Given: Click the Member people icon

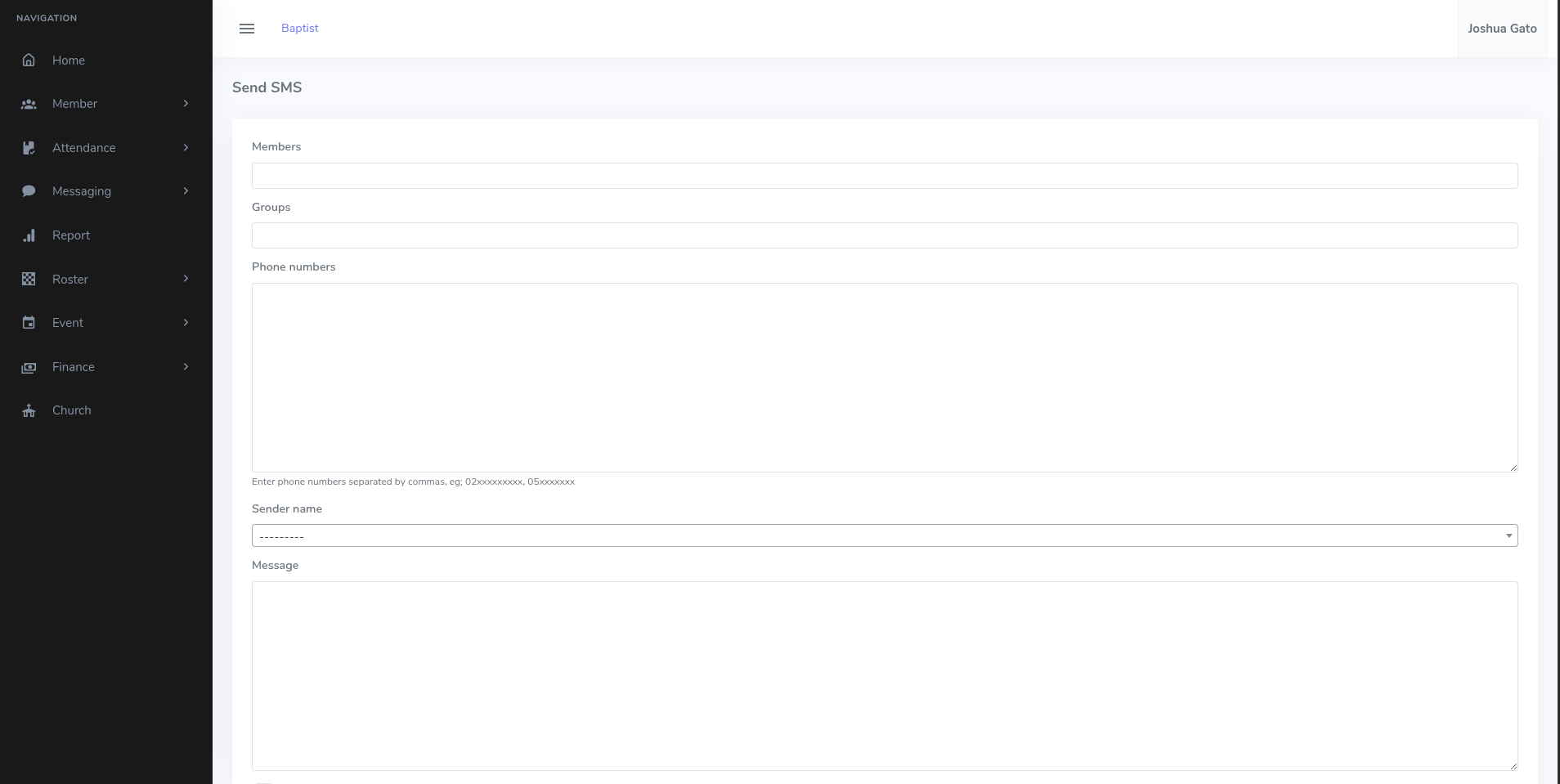Looking at the screenshot, I should point(29,105).
